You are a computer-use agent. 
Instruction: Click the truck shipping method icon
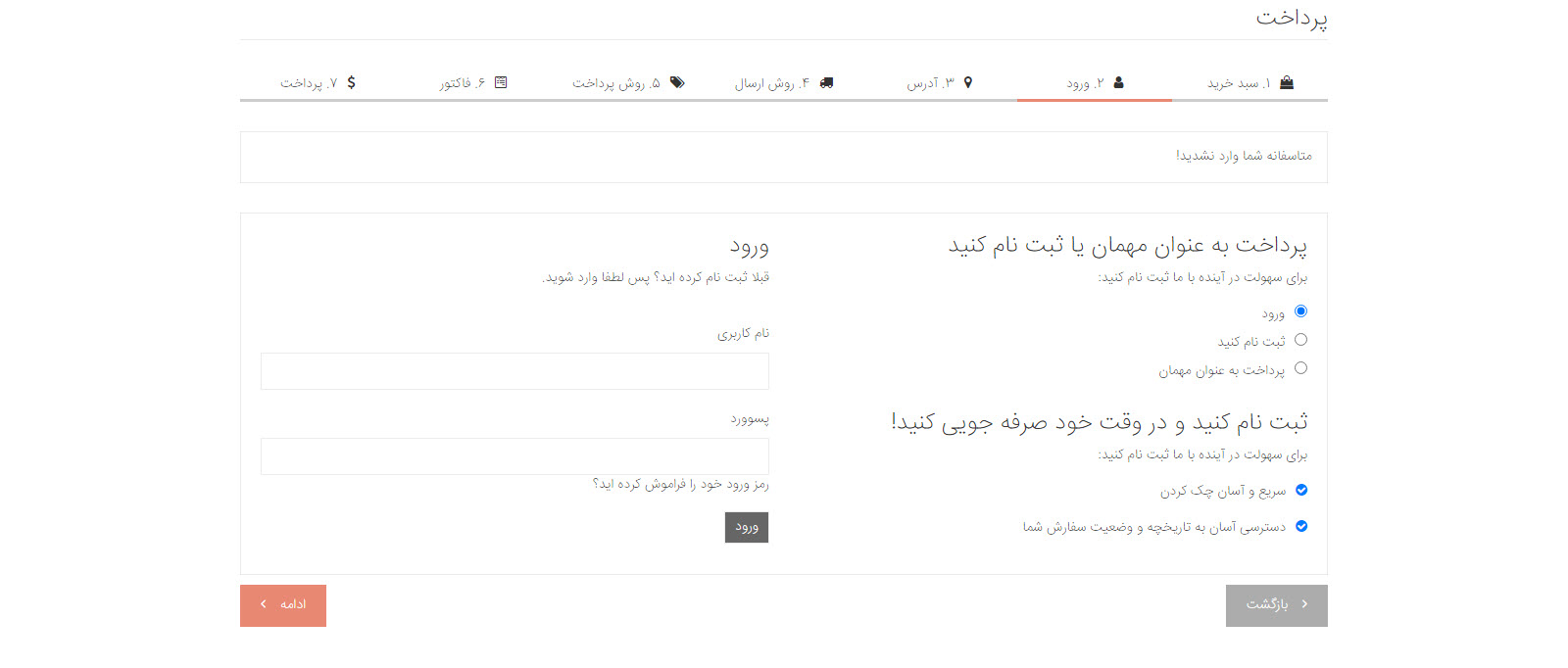[x=826, y=83]
